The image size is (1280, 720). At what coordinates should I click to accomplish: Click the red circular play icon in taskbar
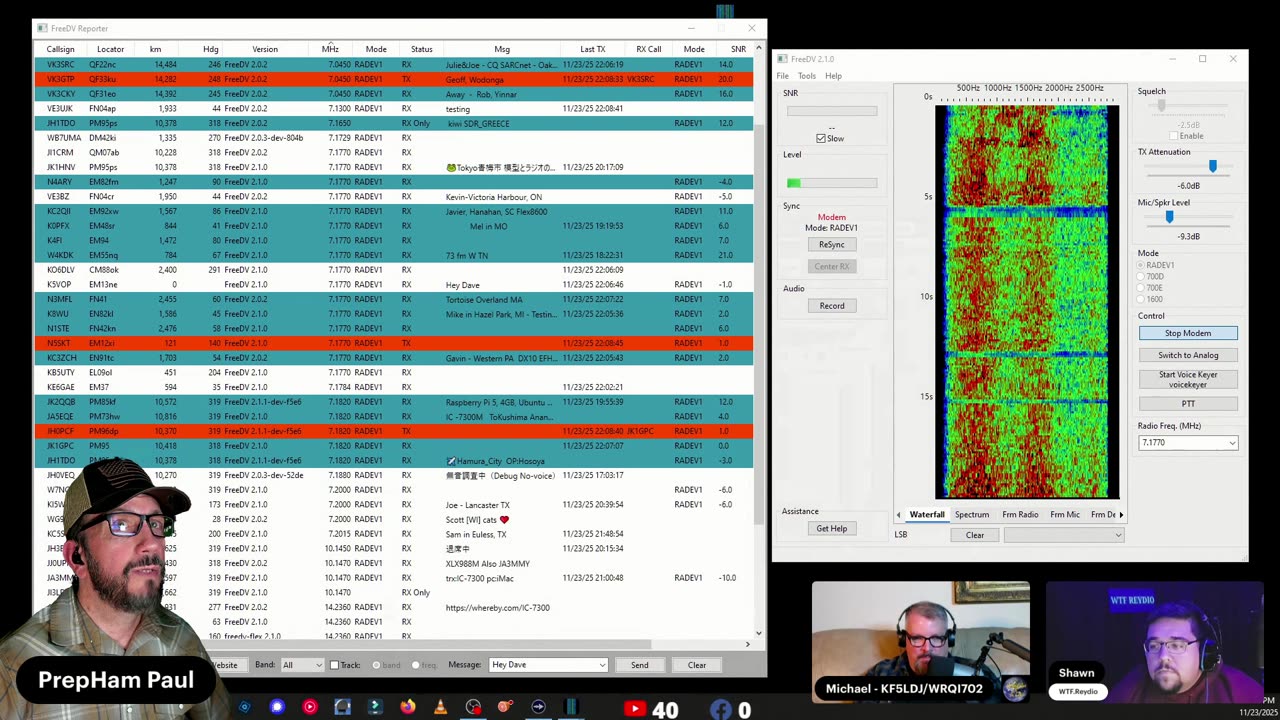(x=309, y=707)
